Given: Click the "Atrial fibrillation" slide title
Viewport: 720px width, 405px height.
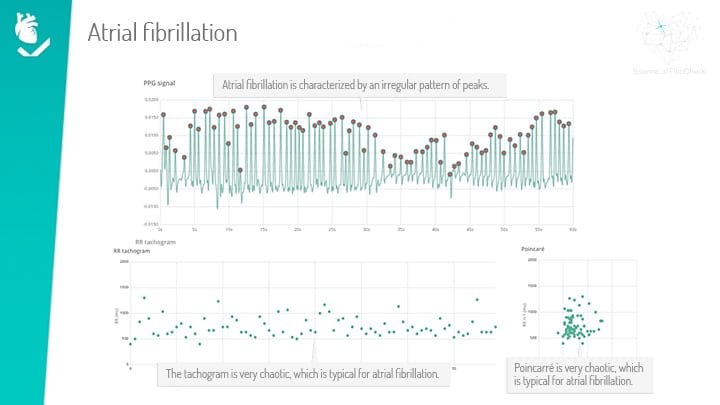Looking at the screenshot, I should (x=162, y=32).
